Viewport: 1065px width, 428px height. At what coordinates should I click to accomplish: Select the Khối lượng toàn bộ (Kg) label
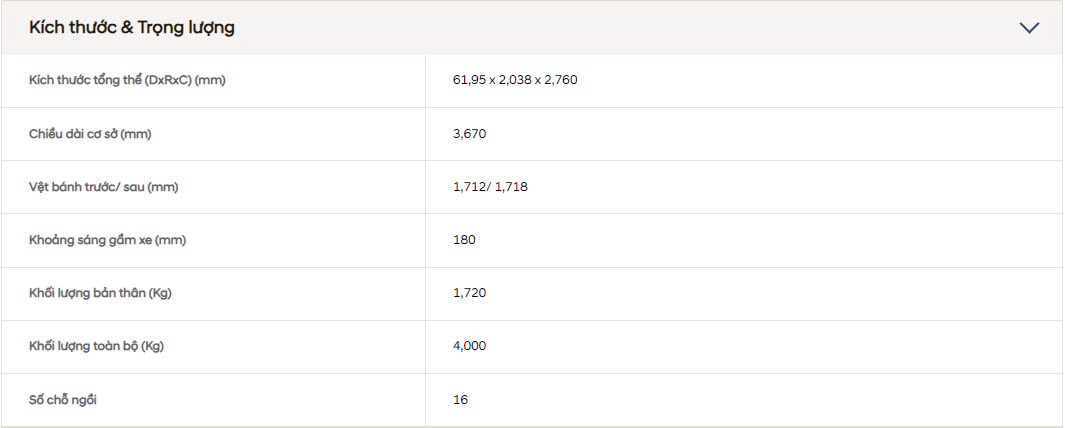point(96,346)
